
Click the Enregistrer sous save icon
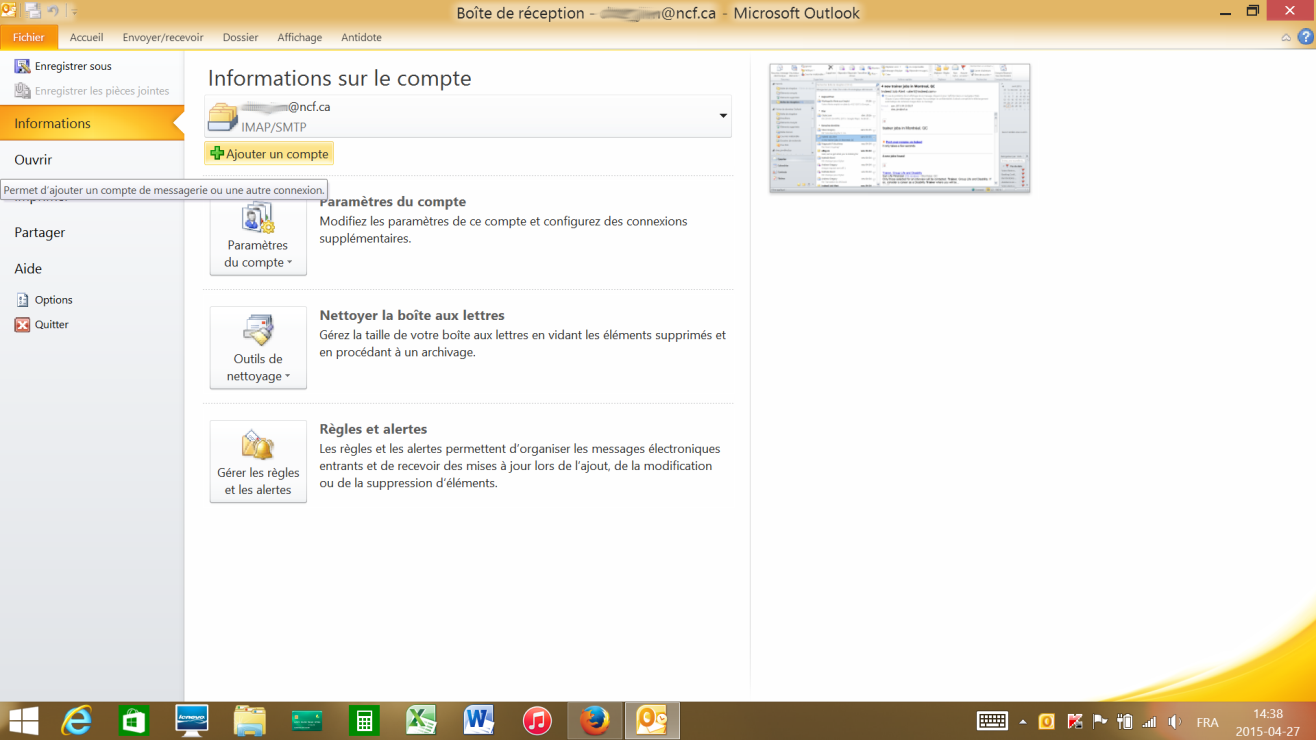coord(22,66)
